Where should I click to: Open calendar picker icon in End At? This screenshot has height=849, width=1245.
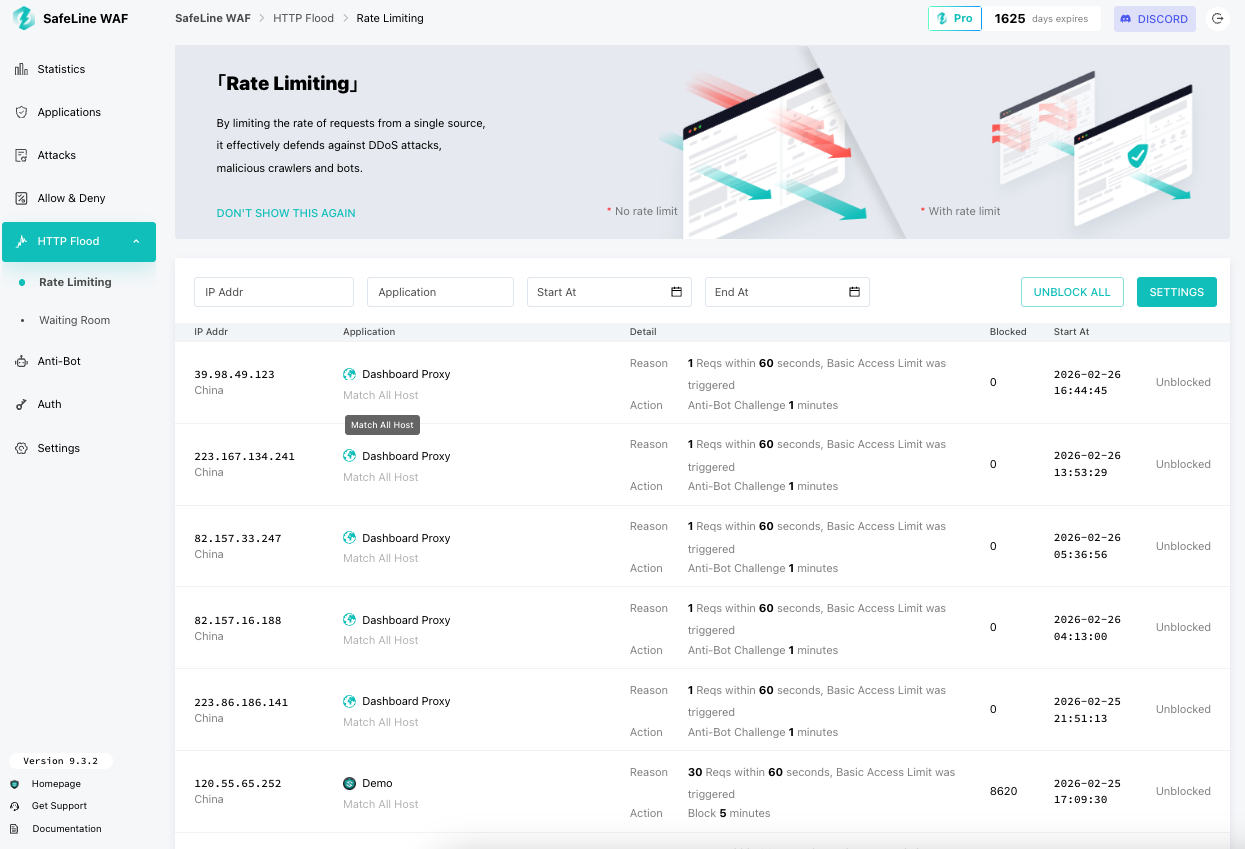click(x=854, y=292)
